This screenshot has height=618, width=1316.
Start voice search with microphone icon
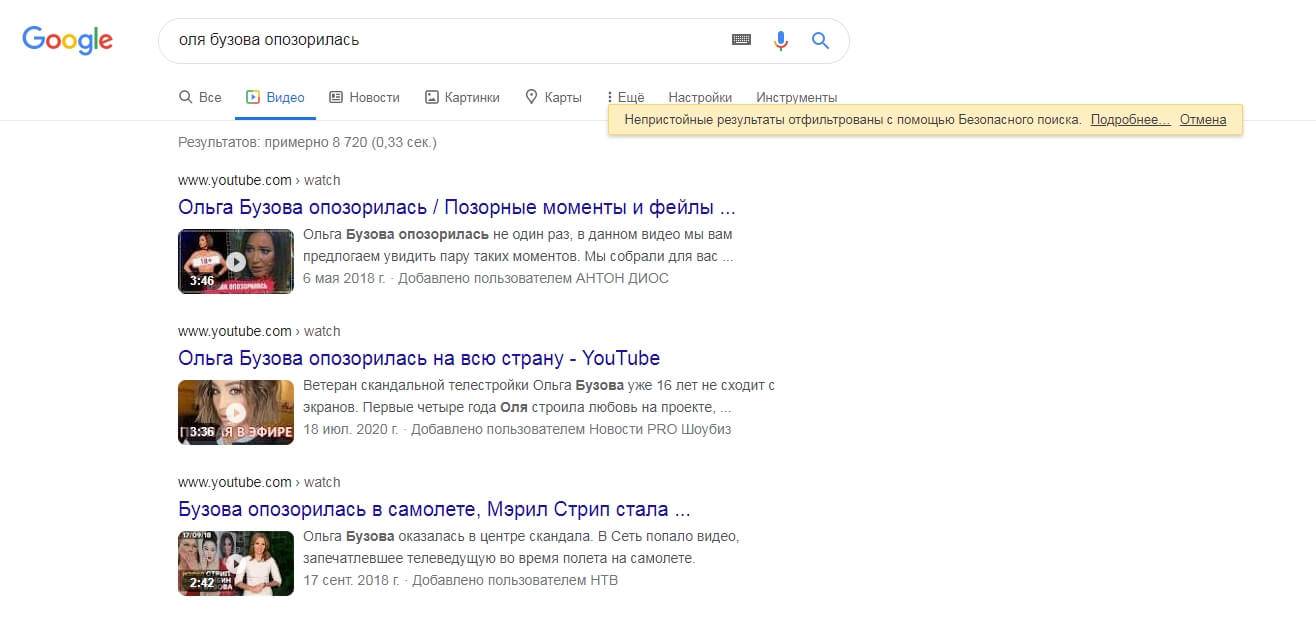[781, 40]
